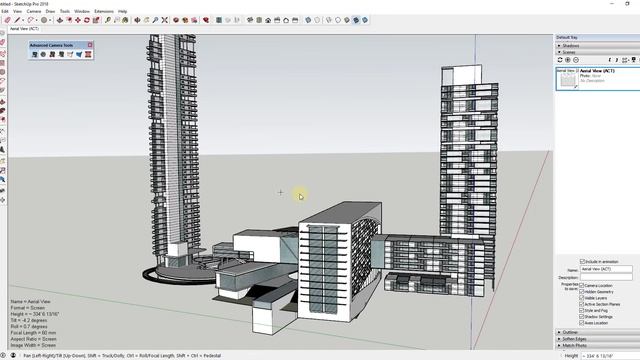Switch to the Iso house view
The width and height of the screenshot is (640, 360).
250,20
